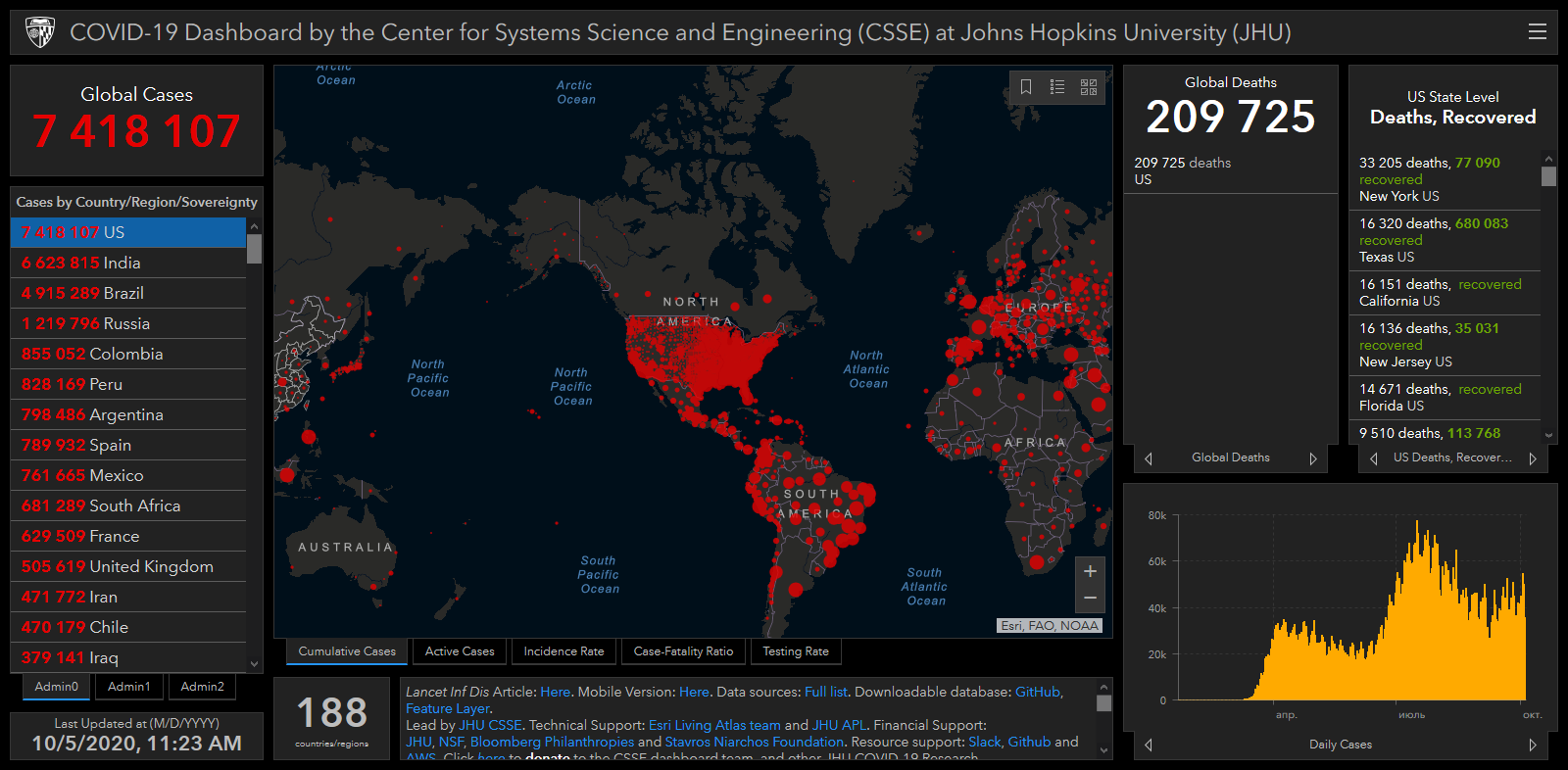This screenshot has height=770, width=1568.
Task: Switch to Case-Fatality Ratio map tab
Action: [x=683, y=651]
